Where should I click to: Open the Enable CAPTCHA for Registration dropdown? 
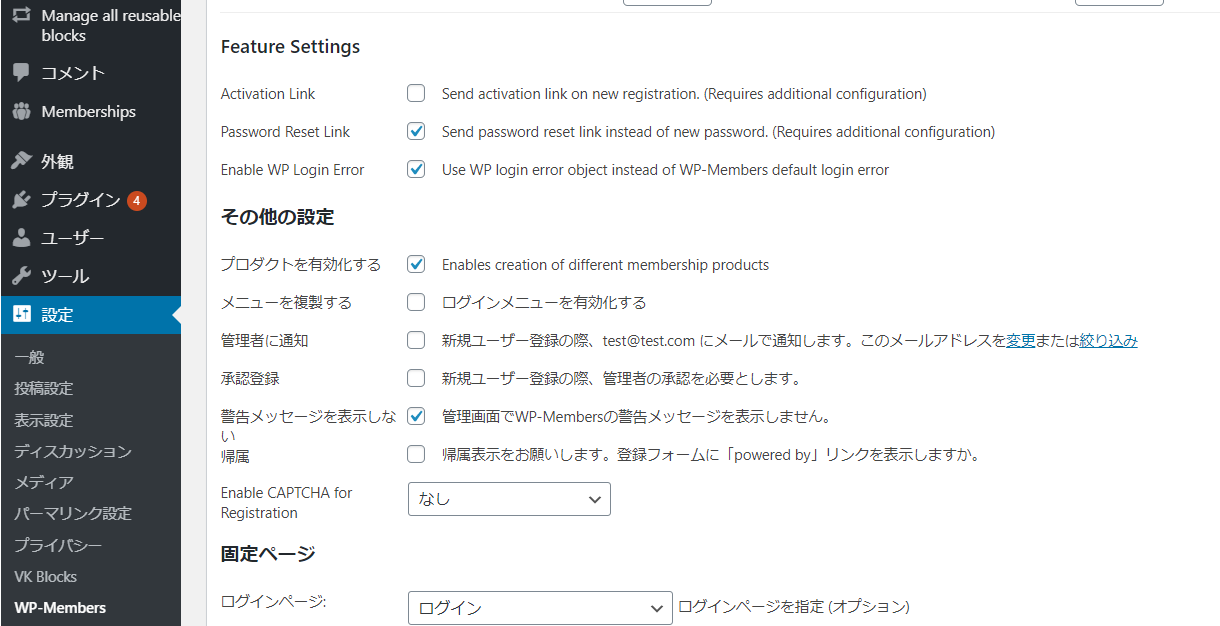click(509, 499)
